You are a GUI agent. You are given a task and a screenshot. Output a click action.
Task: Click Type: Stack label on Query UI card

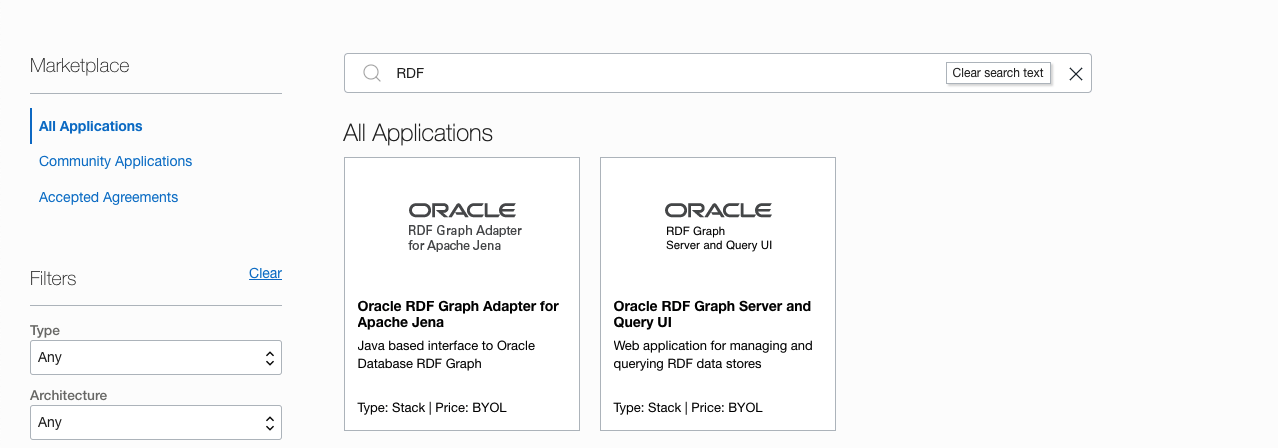[x=646, y=407]
